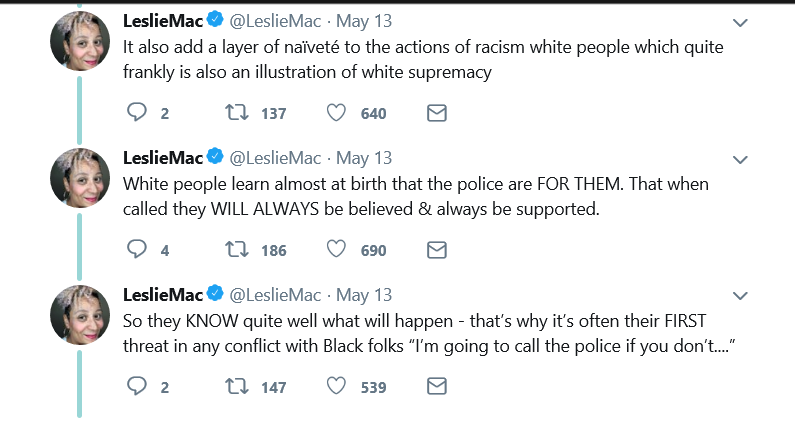Like the tweet with 640 likes
Image resolution: width=795 pixels, height=421 pixels.
click(337, 113)
